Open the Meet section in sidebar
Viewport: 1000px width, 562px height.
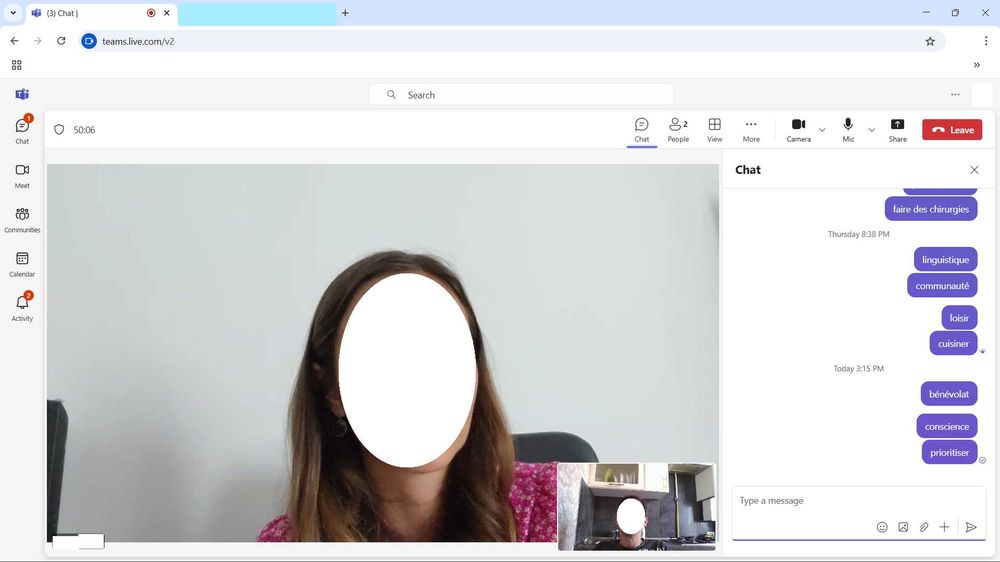point(22,176)
